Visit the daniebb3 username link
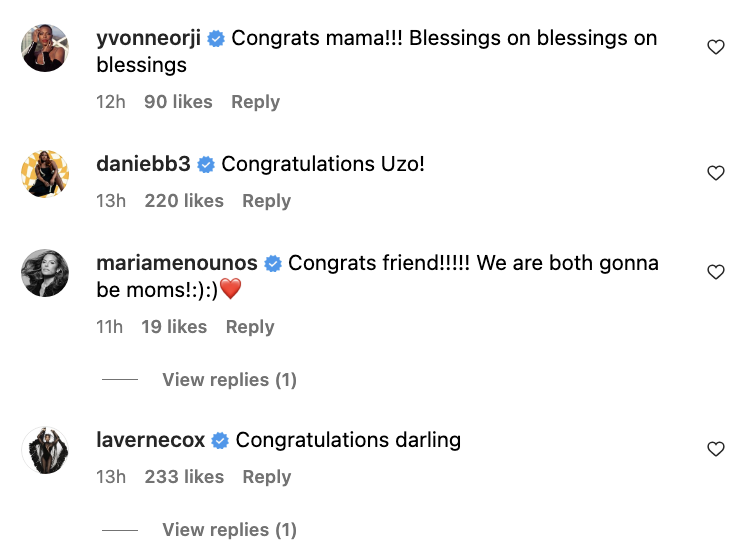This screenshot has height=546, width=734. tap(144, 164)
